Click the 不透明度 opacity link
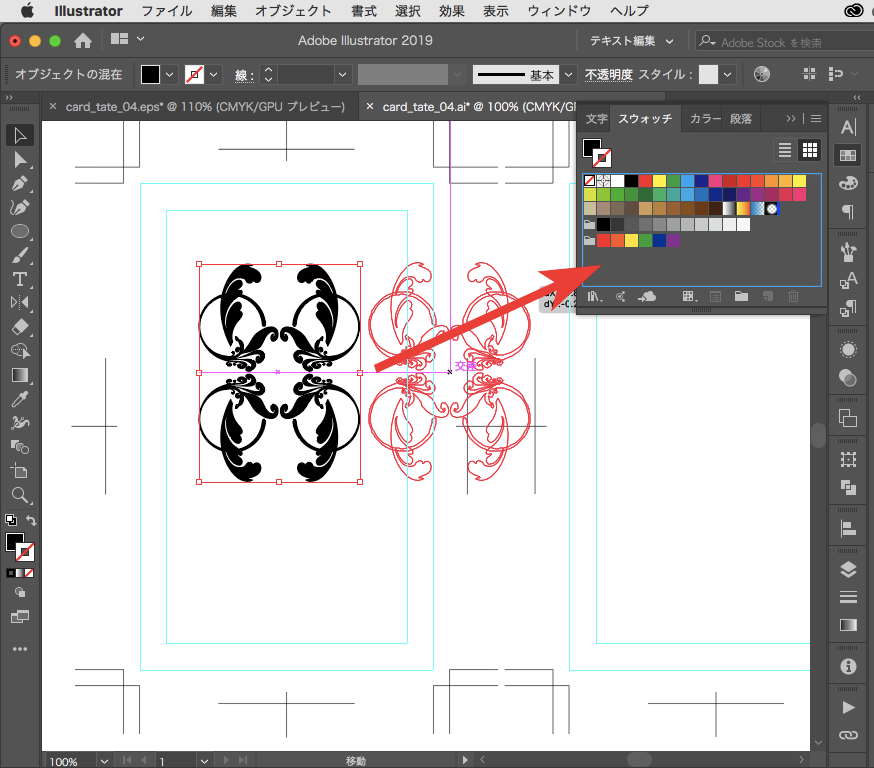The width and height of the screenshot is (874, 768). pos(608,75)
